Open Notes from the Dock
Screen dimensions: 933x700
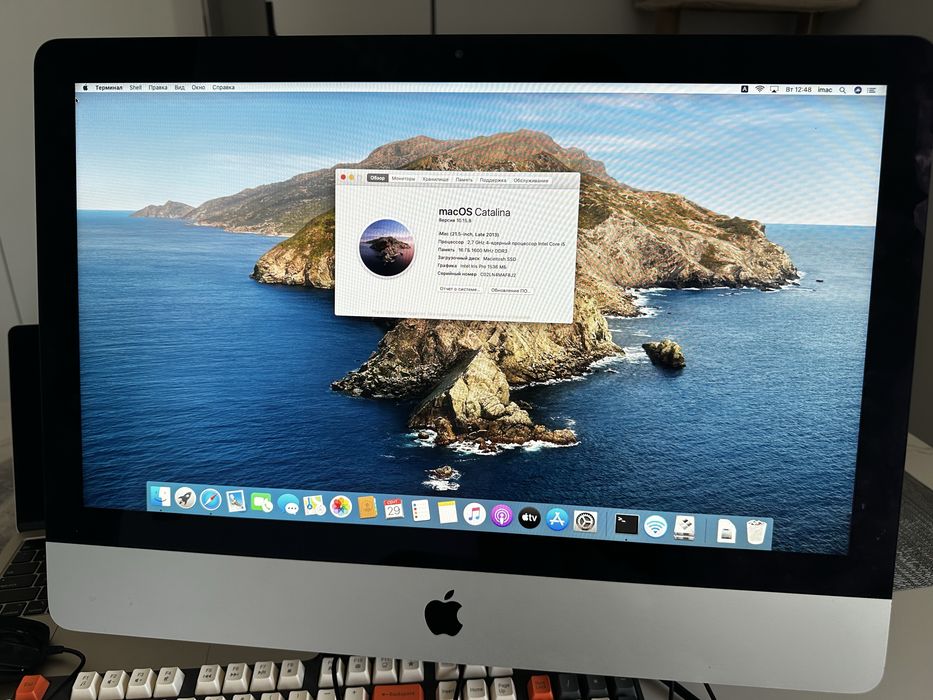(447, 512)
